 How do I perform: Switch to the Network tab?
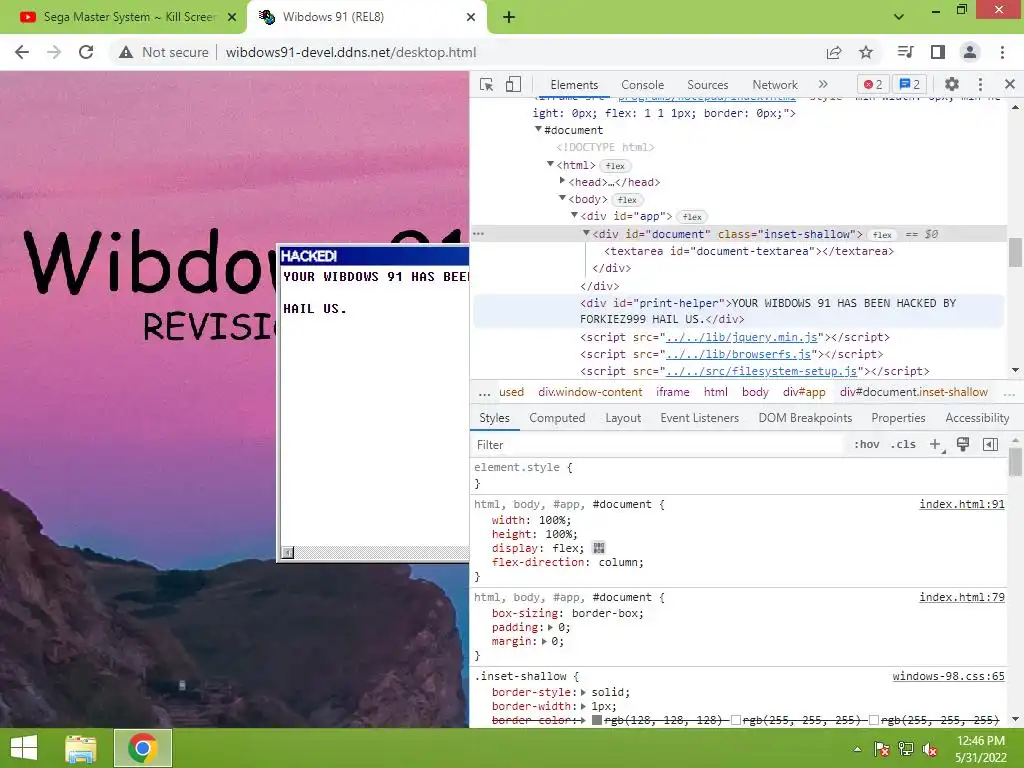[775, 85]
